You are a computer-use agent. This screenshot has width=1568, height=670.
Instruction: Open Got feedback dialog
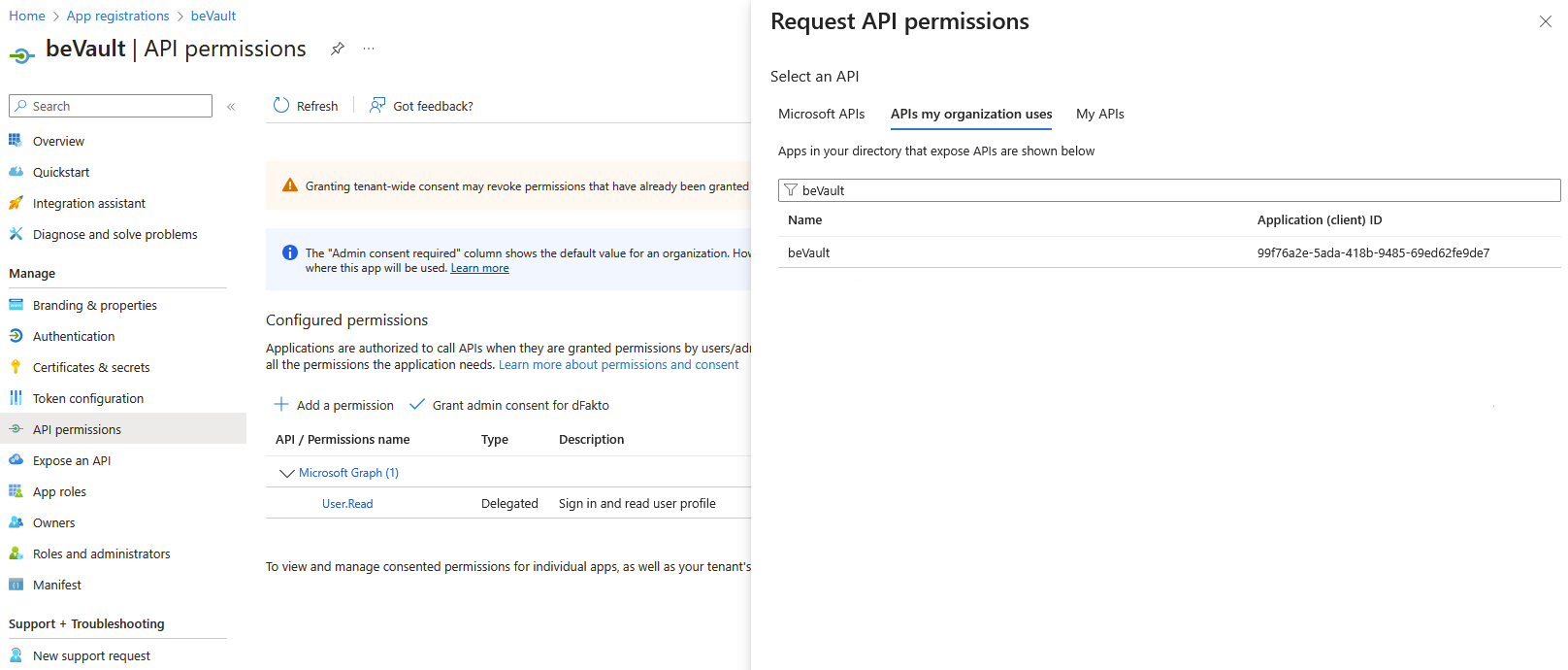421,106
